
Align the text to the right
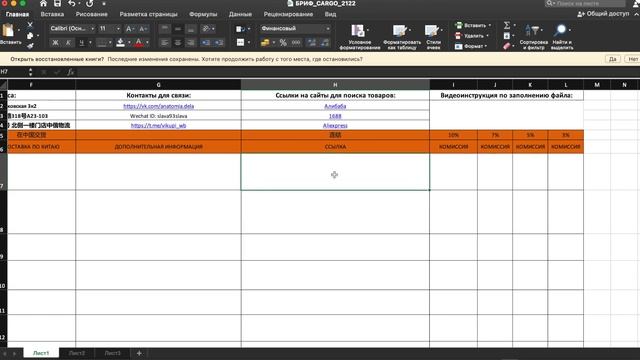tap(191, 42)
